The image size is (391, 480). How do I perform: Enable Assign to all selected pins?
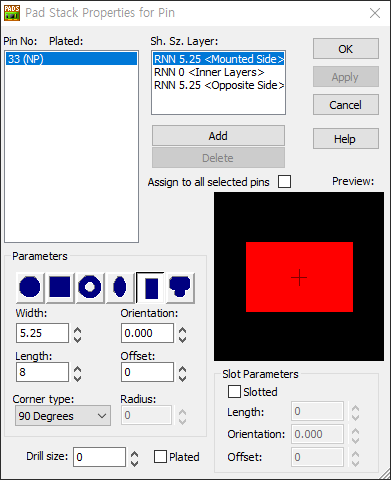pos(284,182)
